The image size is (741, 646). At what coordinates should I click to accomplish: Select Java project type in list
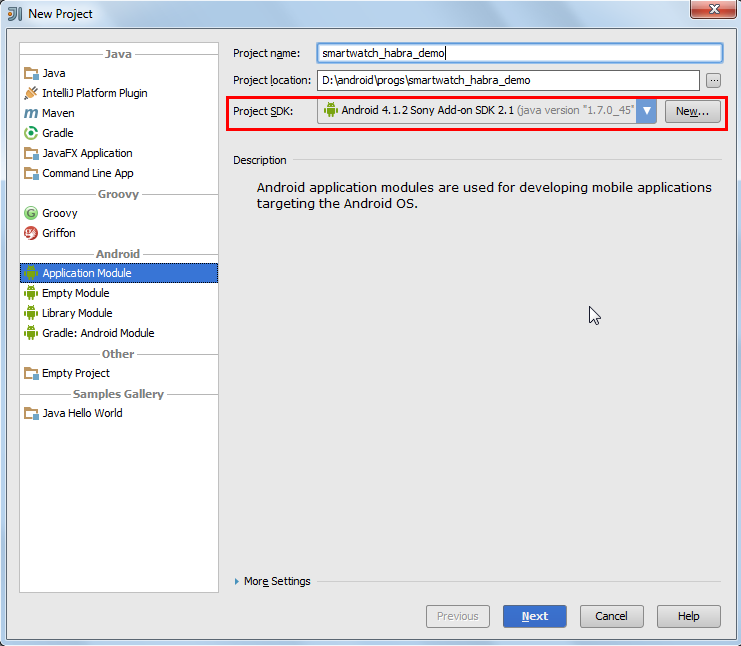pos(119,73)
